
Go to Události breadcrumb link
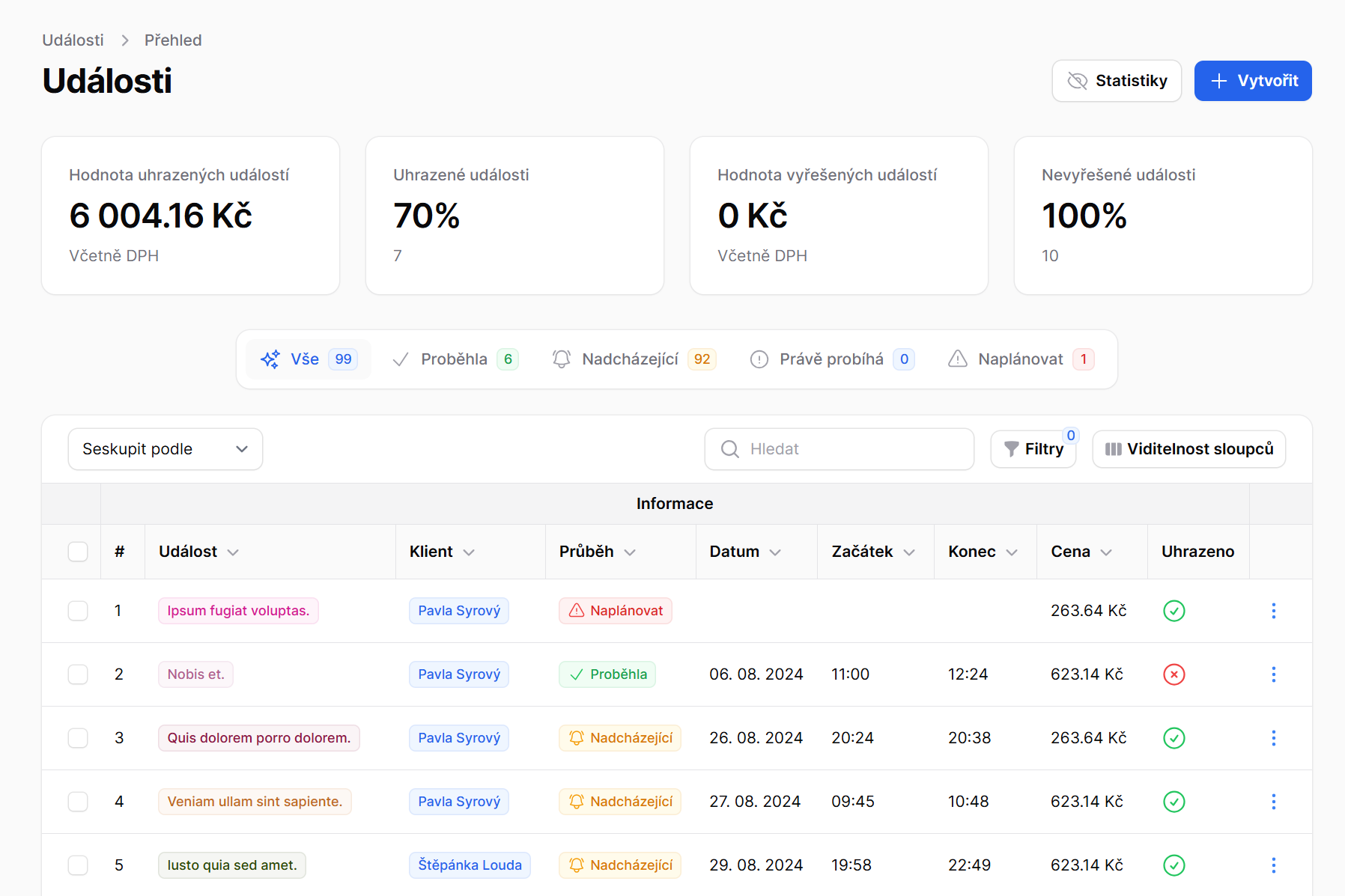tap(73, 40)
